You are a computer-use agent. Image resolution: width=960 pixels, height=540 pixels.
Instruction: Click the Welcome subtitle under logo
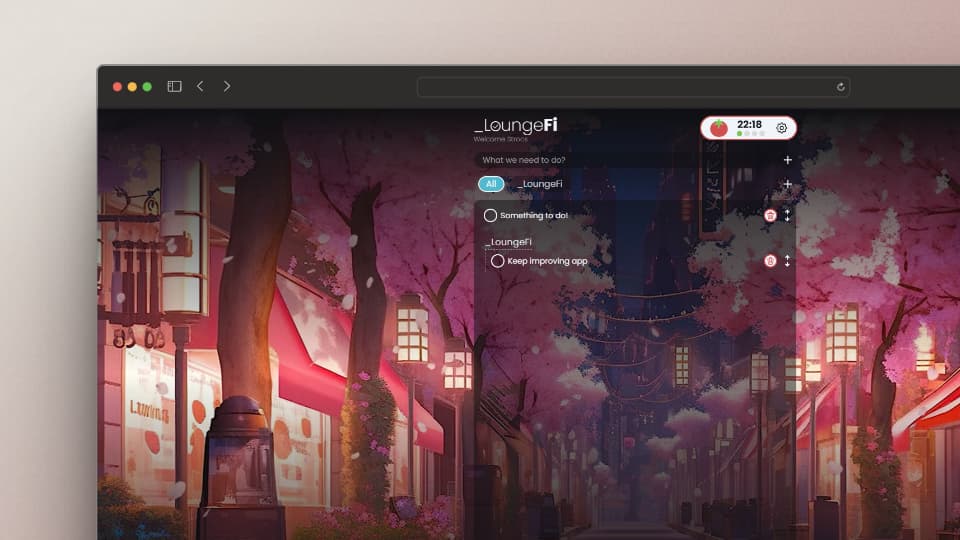[500, 139]
